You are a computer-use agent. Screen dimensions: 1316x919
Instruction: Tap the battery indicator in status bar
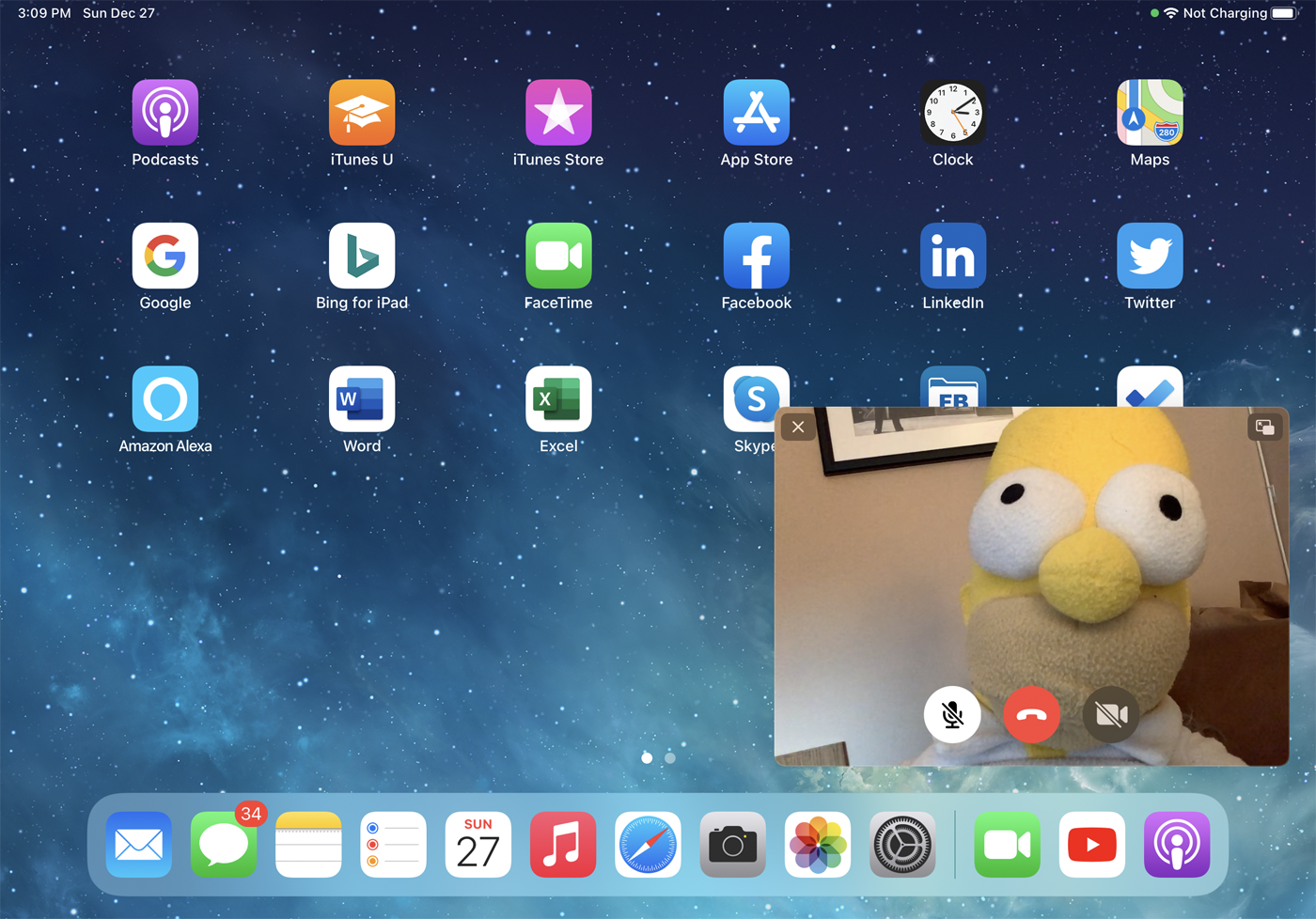(1283, 13)
